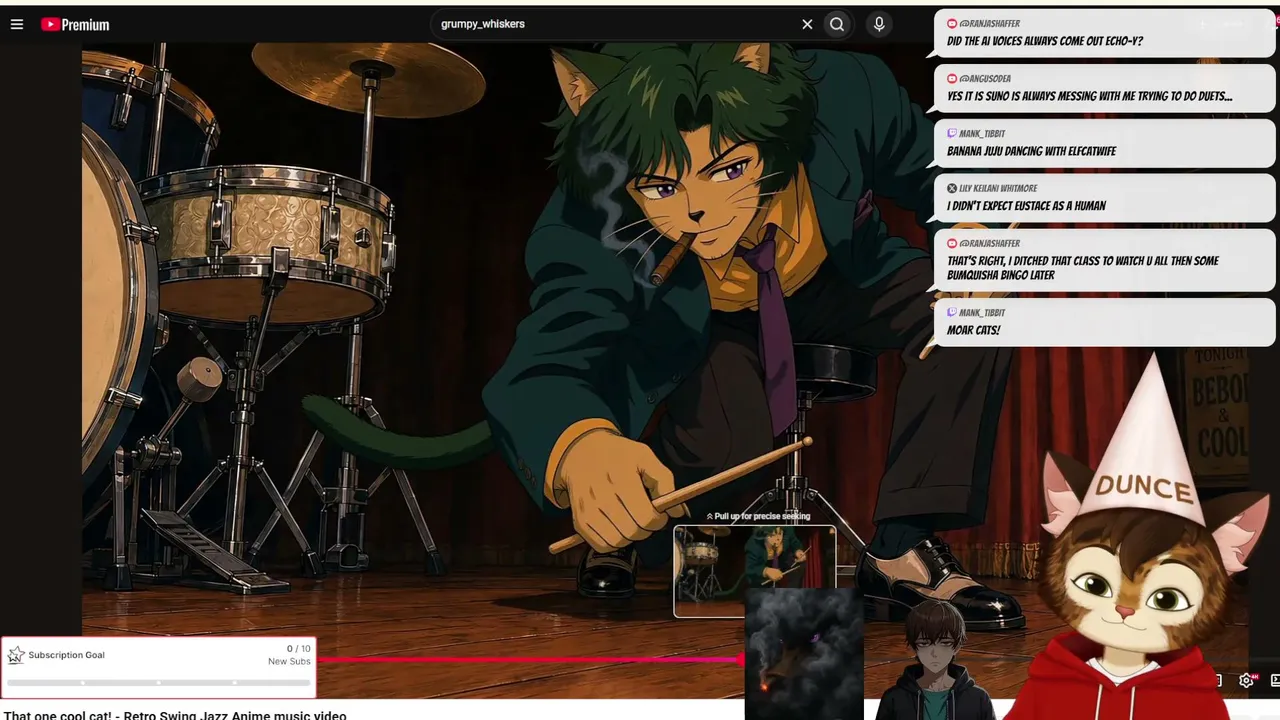Click the Subscription Goal progress bar
The width and height of the screenshot is (1280, 720).
(x=158, y=683)
